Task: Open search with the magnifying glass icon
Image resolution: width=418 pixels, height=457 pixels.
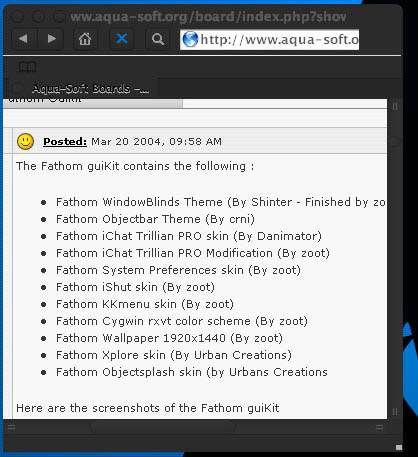Action: (x=158, y=39)
